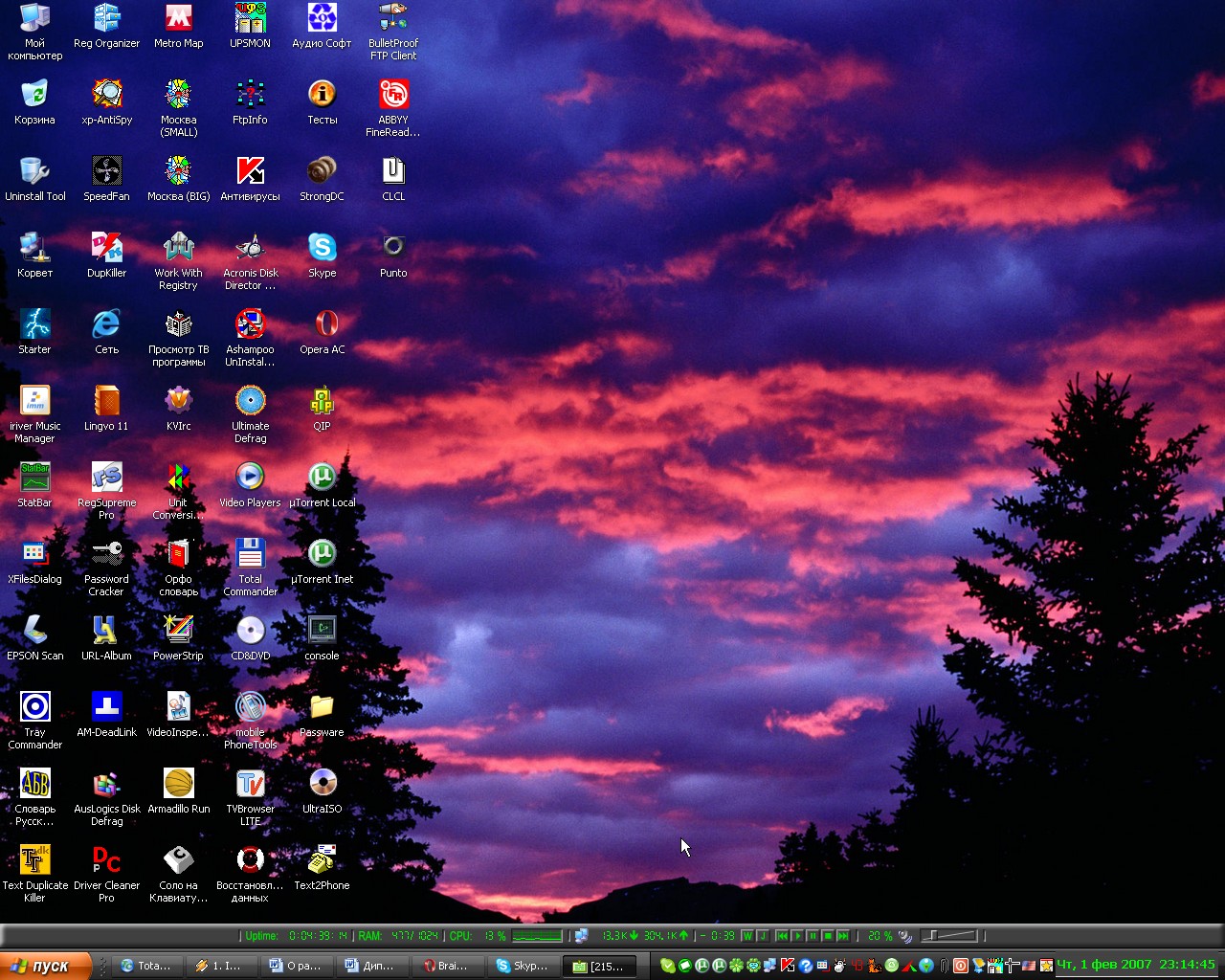Open the UltraISO desktop shortcut
The image size is (1225, 980).
coord(322,785)
